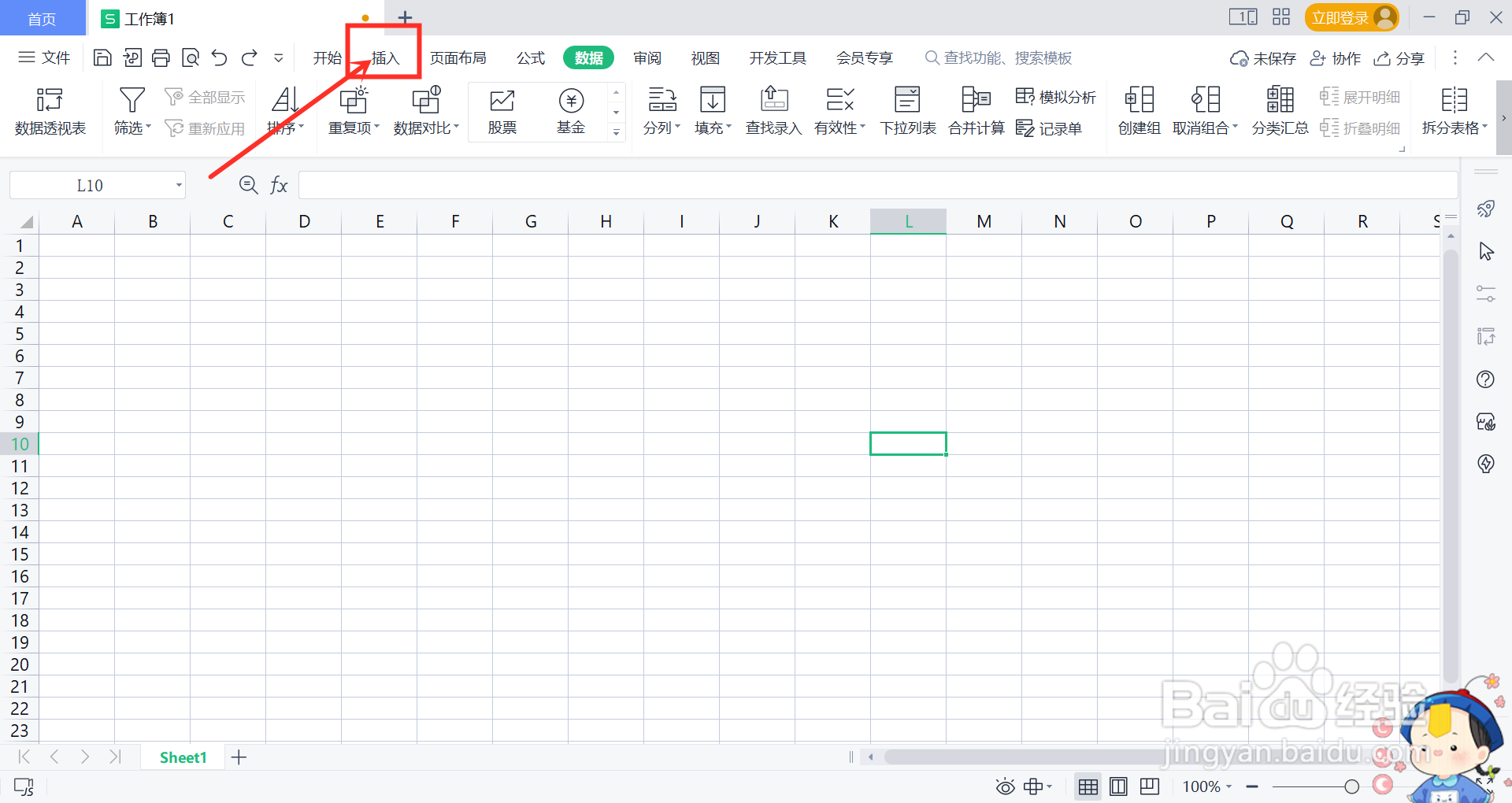Click the 记录单 record form icon

(1049, 128)
